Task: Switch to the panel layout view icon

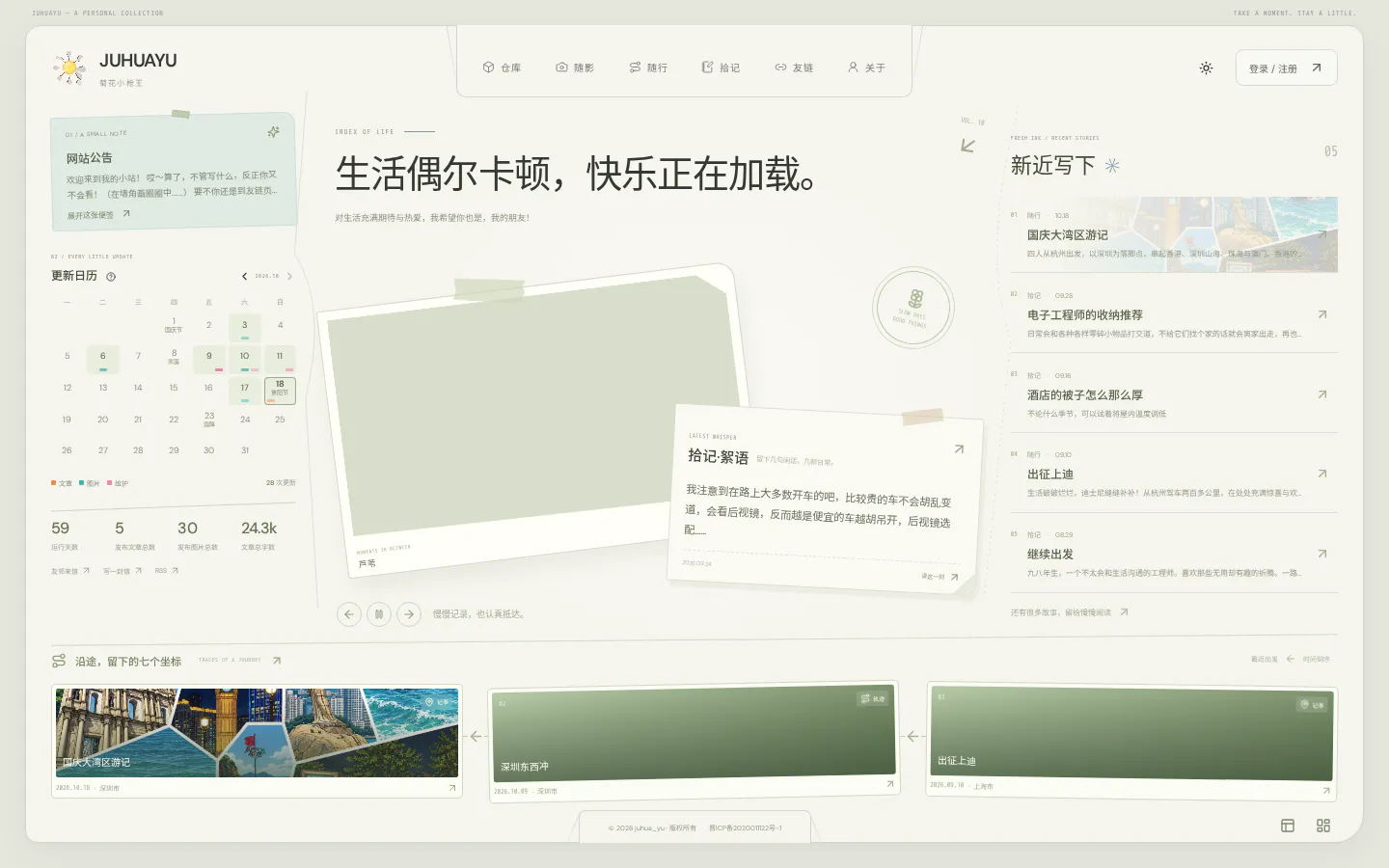Action: [1288, 826]
